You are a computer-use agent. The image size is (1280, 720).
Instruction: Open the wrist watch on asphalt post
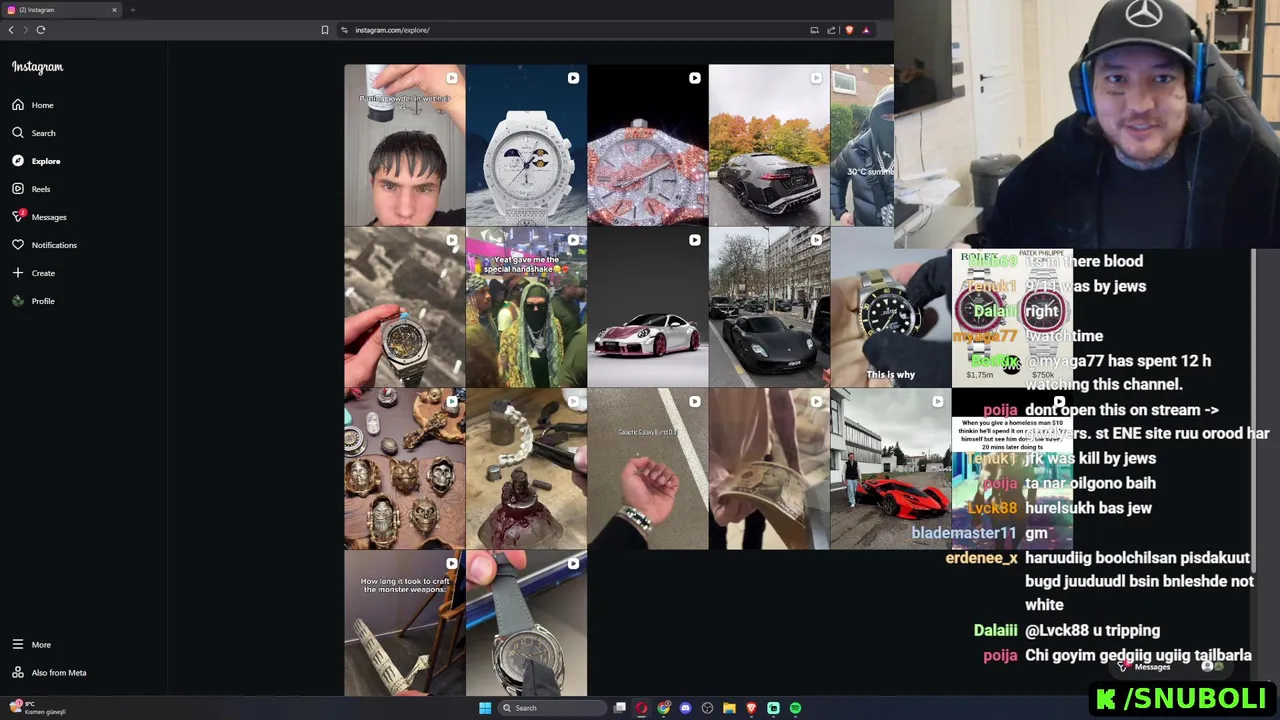(648, 469)
